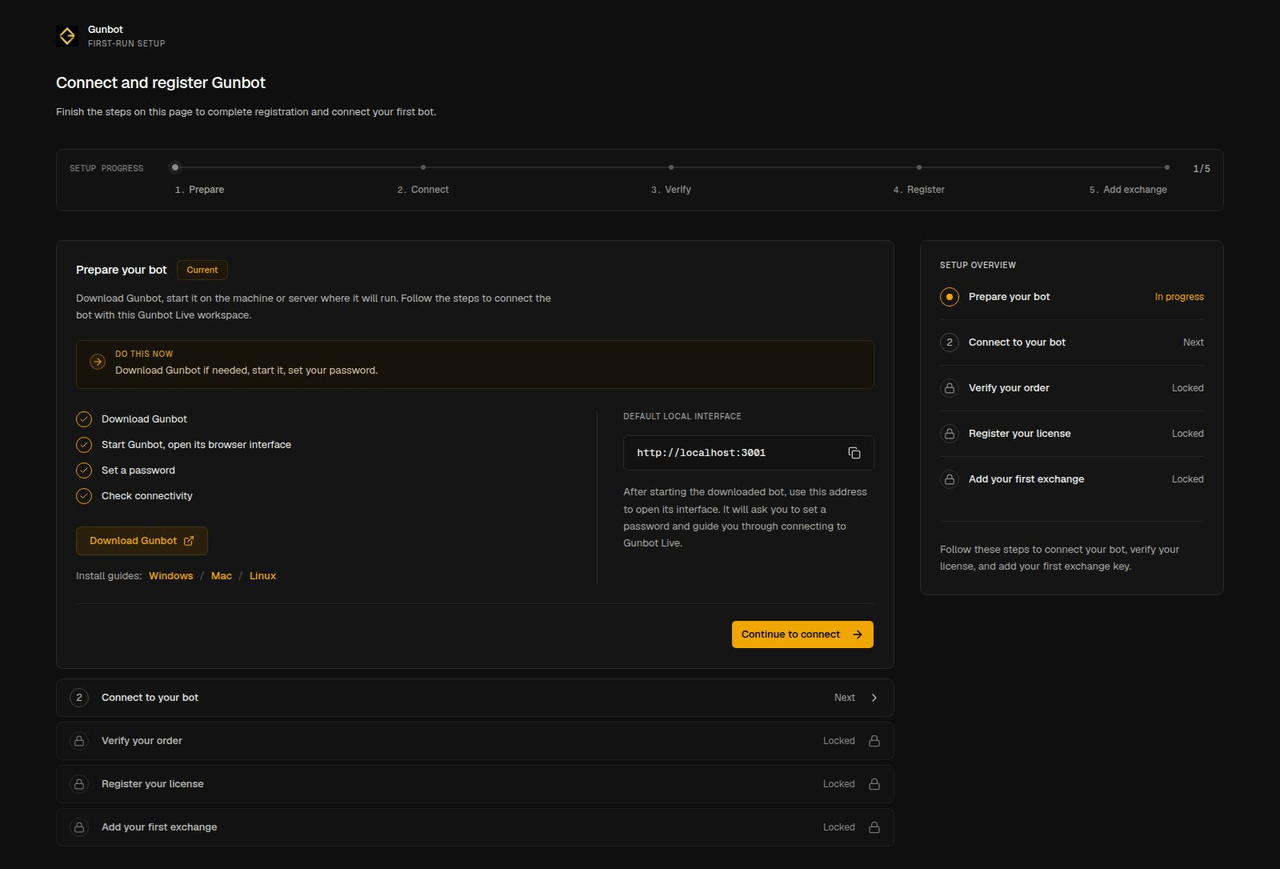Toggle the Set a password checkmark
Image resolution: width=1280 pixels, height=869 pixels.
84,470
